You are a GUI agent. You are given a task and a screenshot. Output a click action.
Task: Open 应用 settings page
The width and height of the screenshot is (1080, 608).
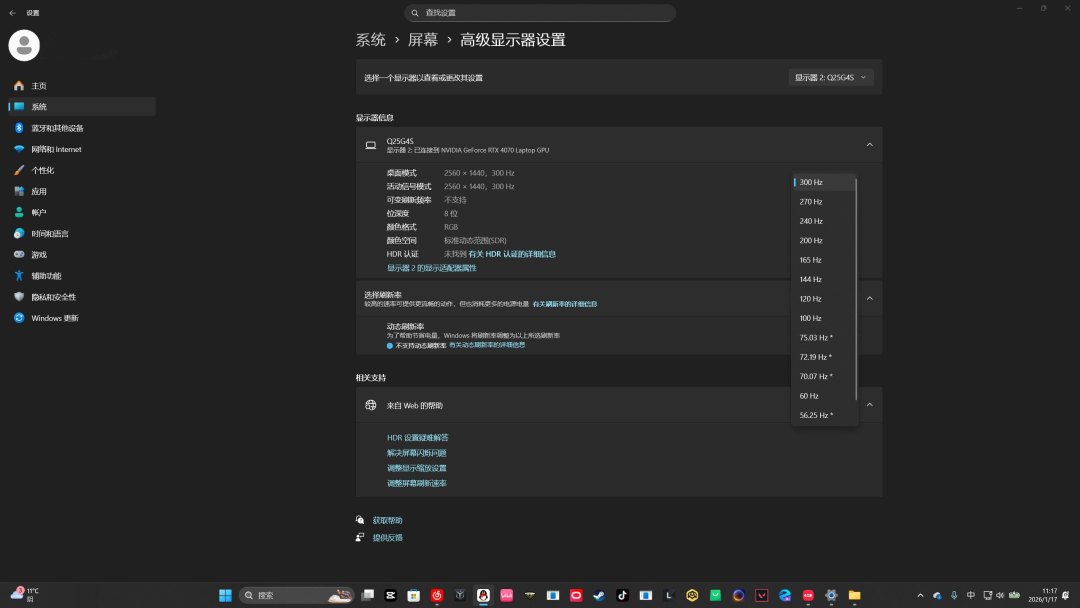coord(81,191)
